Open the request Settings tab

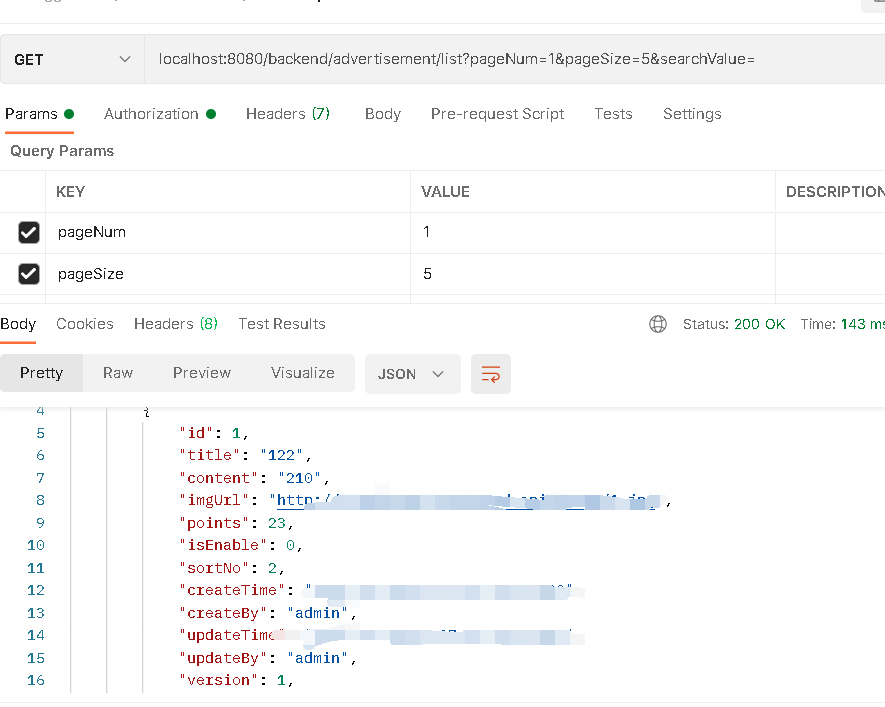[692, 114]
